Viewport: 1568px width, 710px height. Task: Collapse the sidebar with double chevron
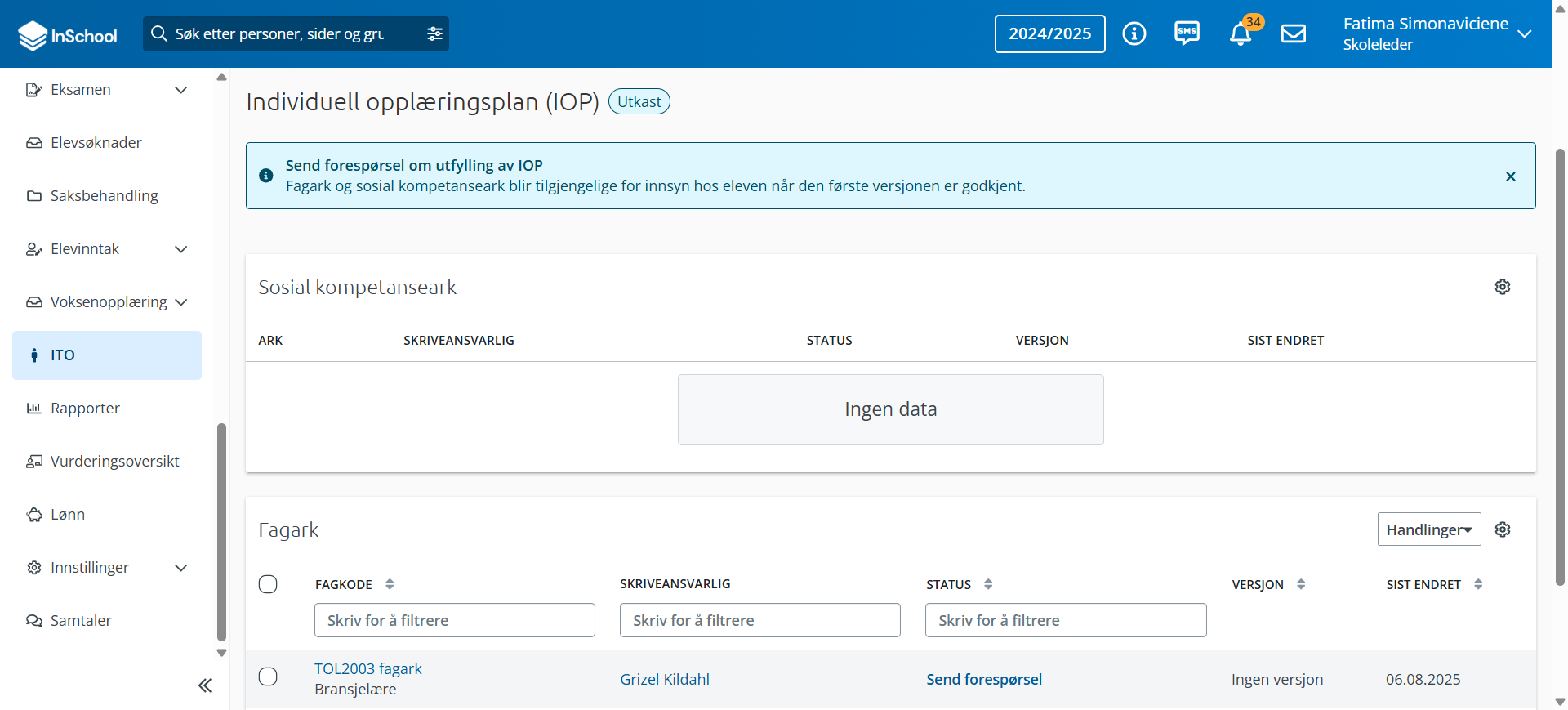(x=205, y=685)
